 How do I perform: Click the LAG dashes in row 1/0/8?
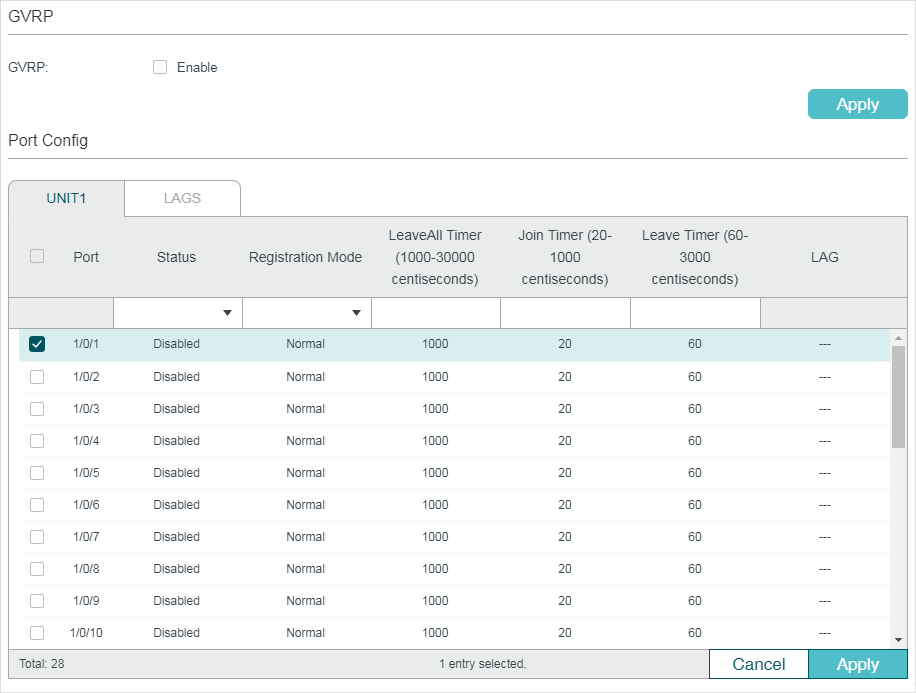pyautogui.click(x=824, y=569)
